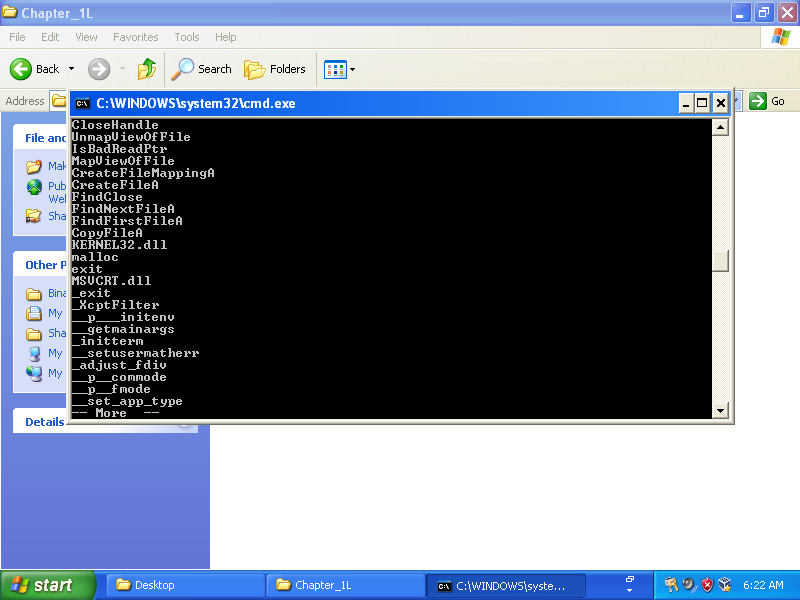Click the Views toolbar icon
The width and height of the screenshot is (800, 600).
334,69
